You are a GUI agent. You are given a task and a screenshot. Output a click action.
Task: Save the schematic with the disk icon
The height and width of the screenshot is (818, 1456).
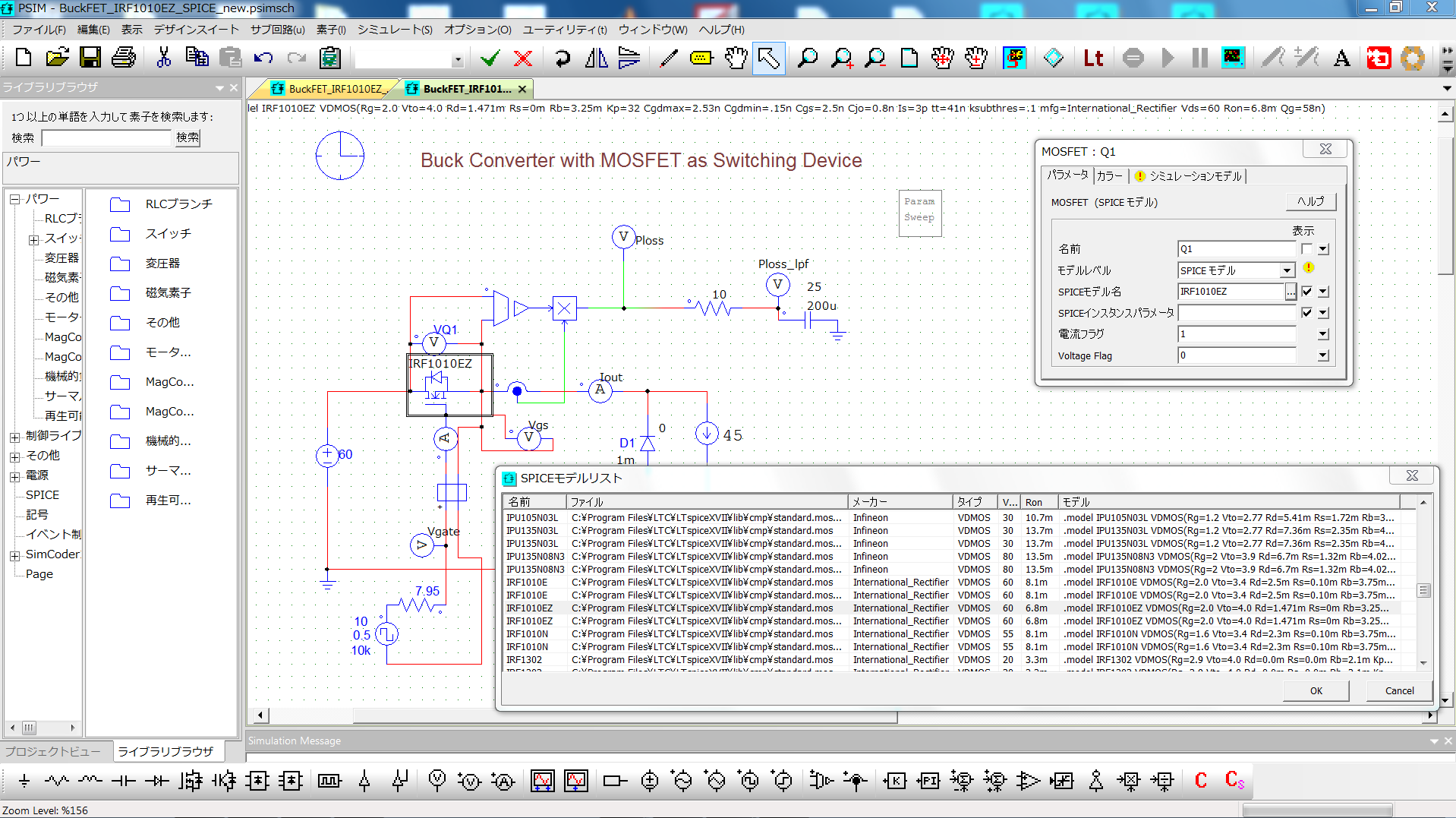click(x=90, y=58)
